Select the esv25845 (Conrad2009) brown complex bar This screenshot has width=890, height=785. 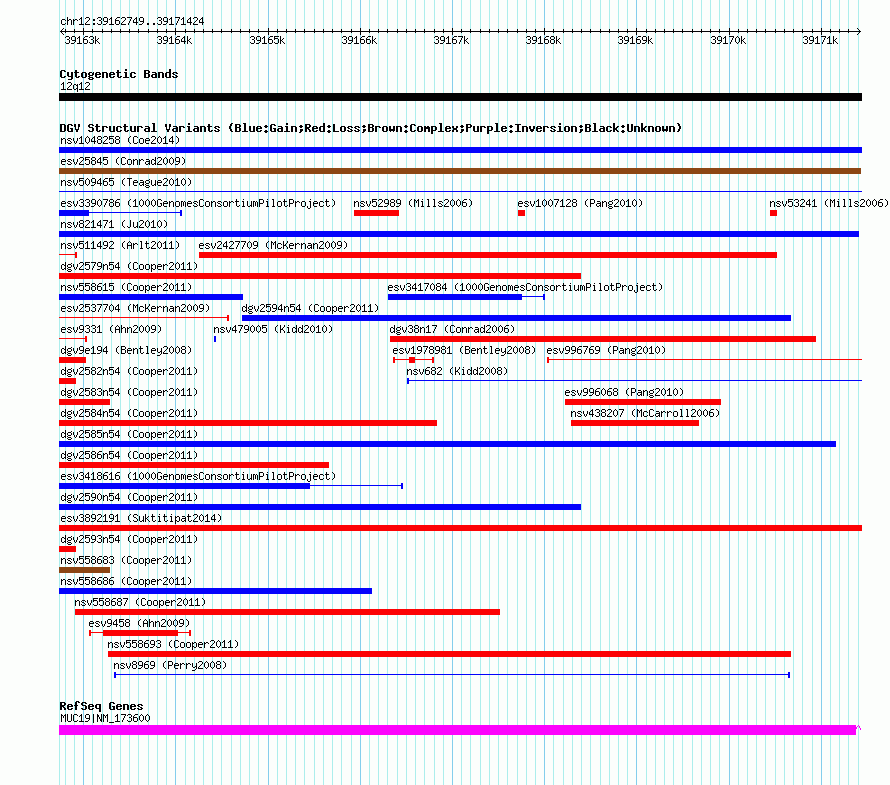click(460, 171)
